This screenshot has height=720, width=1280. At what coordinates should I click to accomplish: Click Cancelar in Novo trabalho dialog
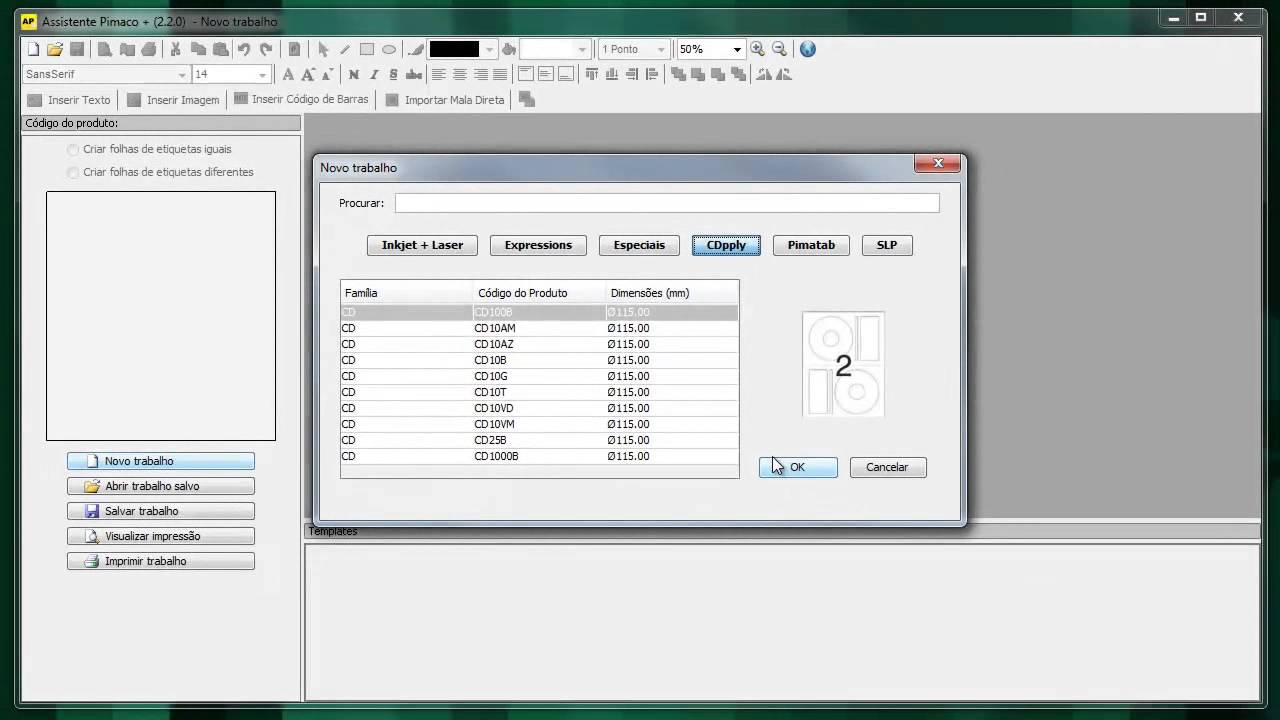coord(887,467)
